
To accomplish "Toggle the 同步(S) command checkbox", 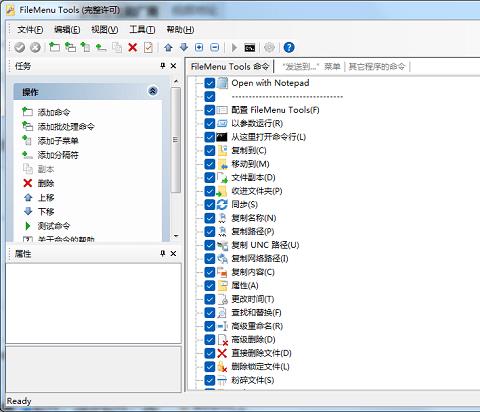I will (x=209, y=204).
